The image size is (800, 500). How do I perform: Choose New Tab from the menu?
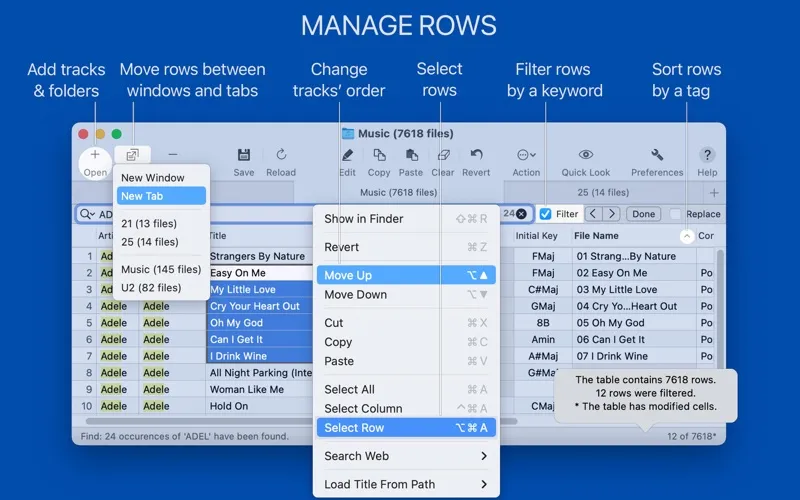(161, 196)
